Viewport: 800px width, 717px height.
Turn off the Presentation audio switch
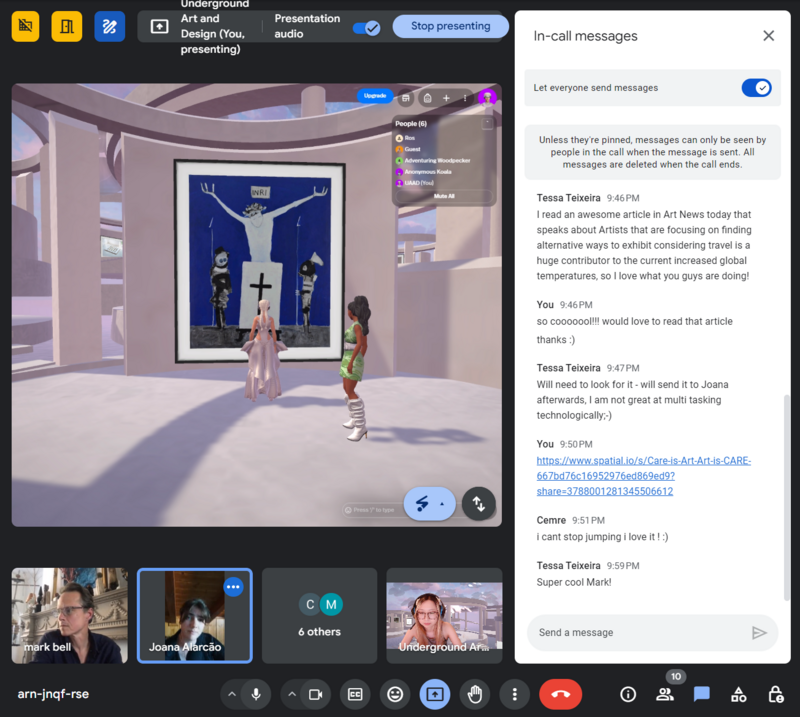367,28
